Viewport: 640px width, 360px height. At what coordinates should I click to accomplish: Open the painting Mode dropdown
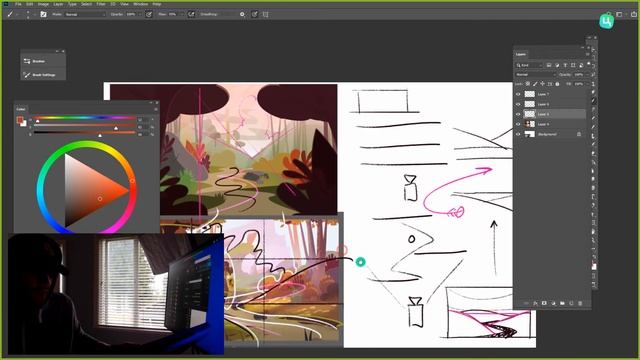[85, 14]
